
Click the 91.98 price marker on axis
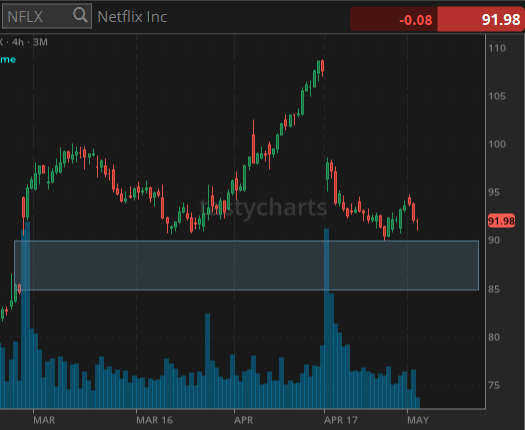click(501, 221)
